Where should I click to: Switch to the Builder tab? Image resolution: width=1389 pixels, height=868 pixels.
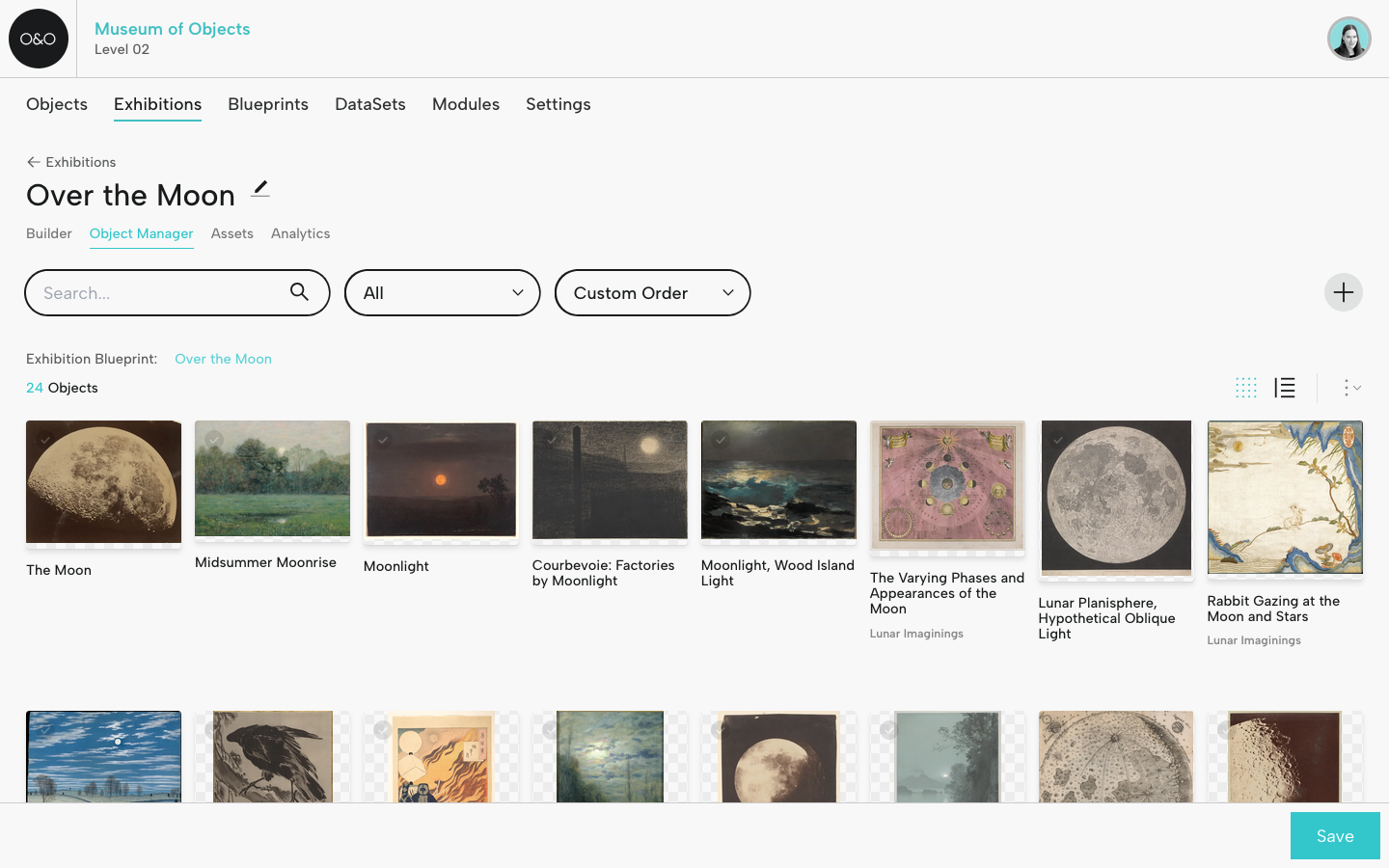pos(49,233)
